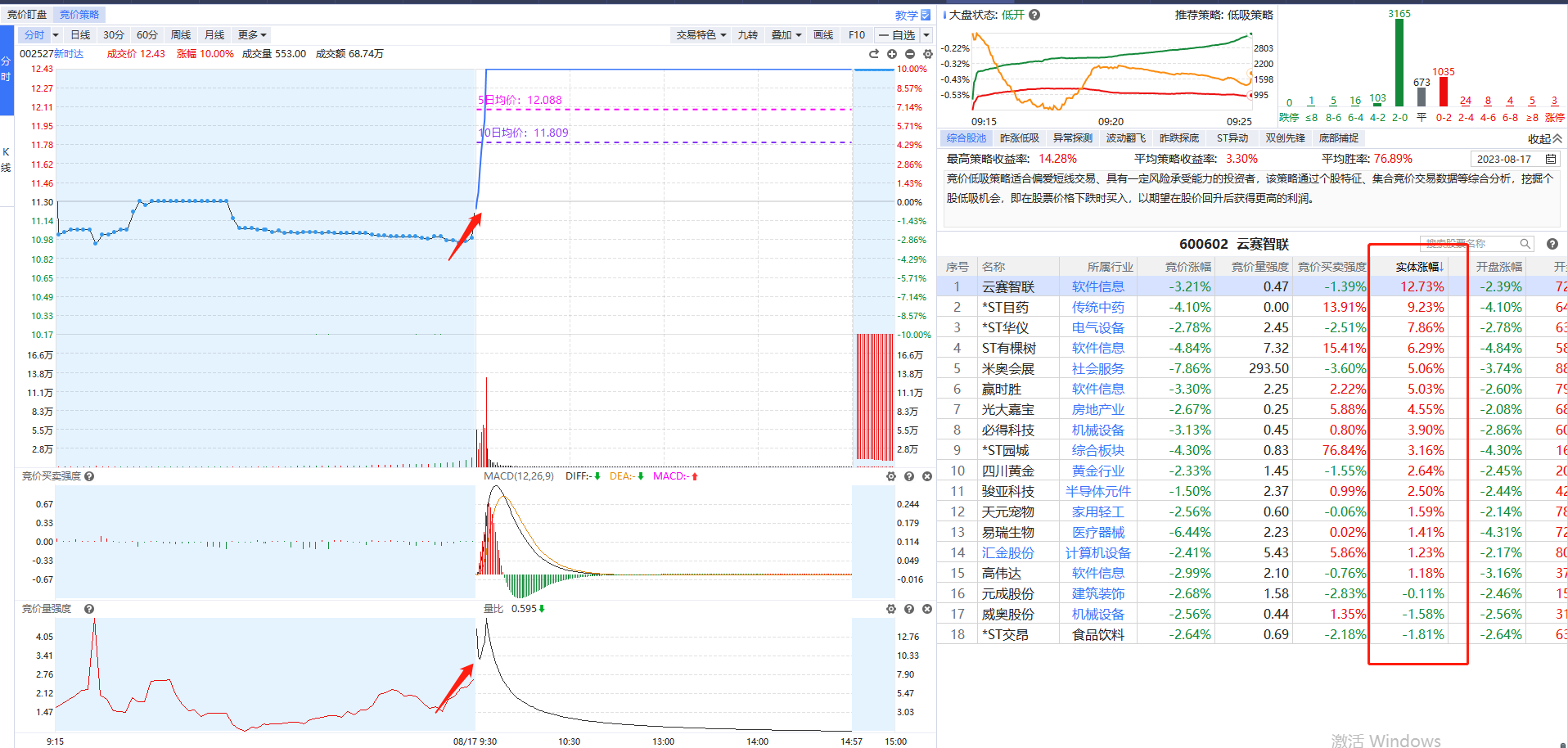
Task: Select 底部捕捉 strategy tab
Action: [x=1339, y=138]
